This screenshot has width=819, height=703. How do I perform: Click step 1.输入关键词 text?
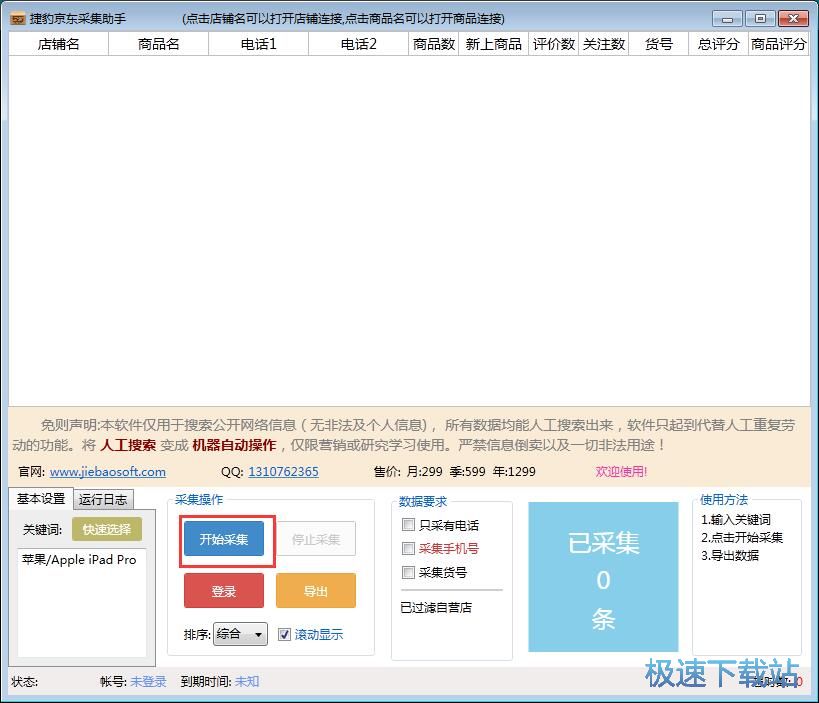click(x=735, y=520)
